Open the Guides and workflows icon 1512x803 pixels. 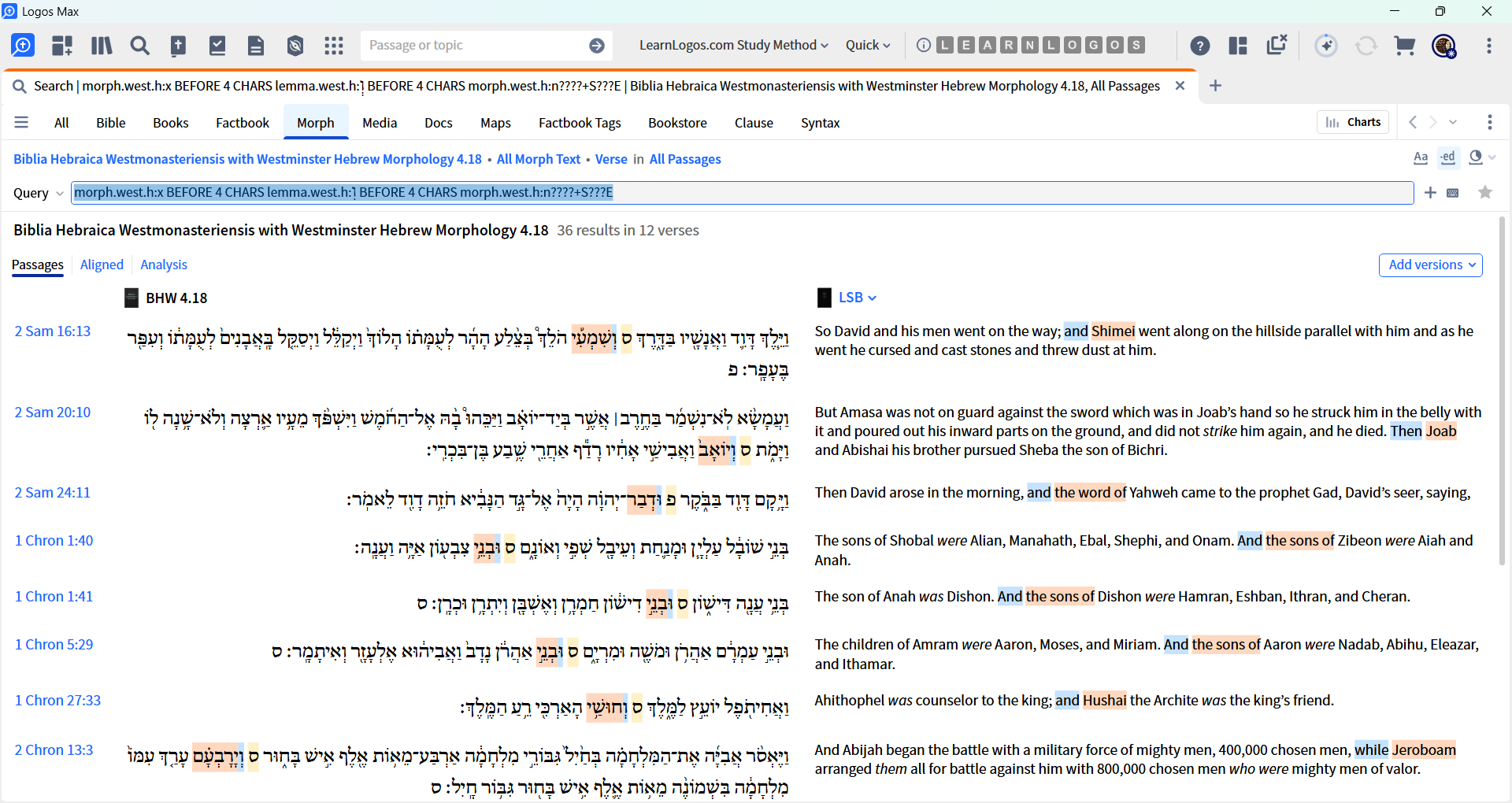tap(62, 46)
